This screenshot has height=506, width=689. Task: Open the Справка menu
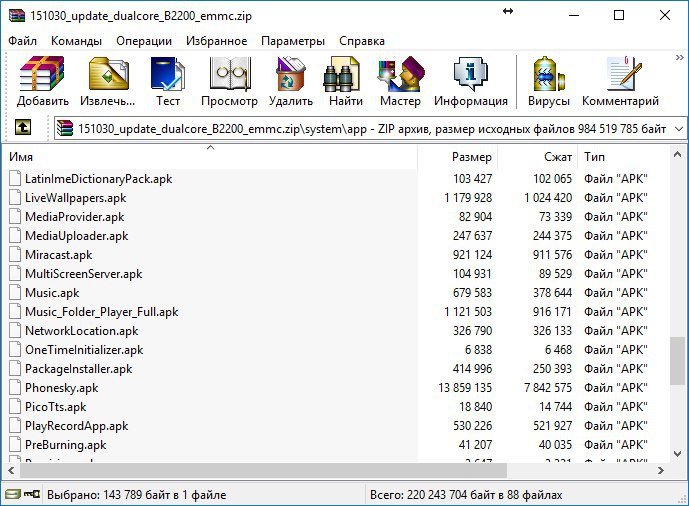point(362,41)
